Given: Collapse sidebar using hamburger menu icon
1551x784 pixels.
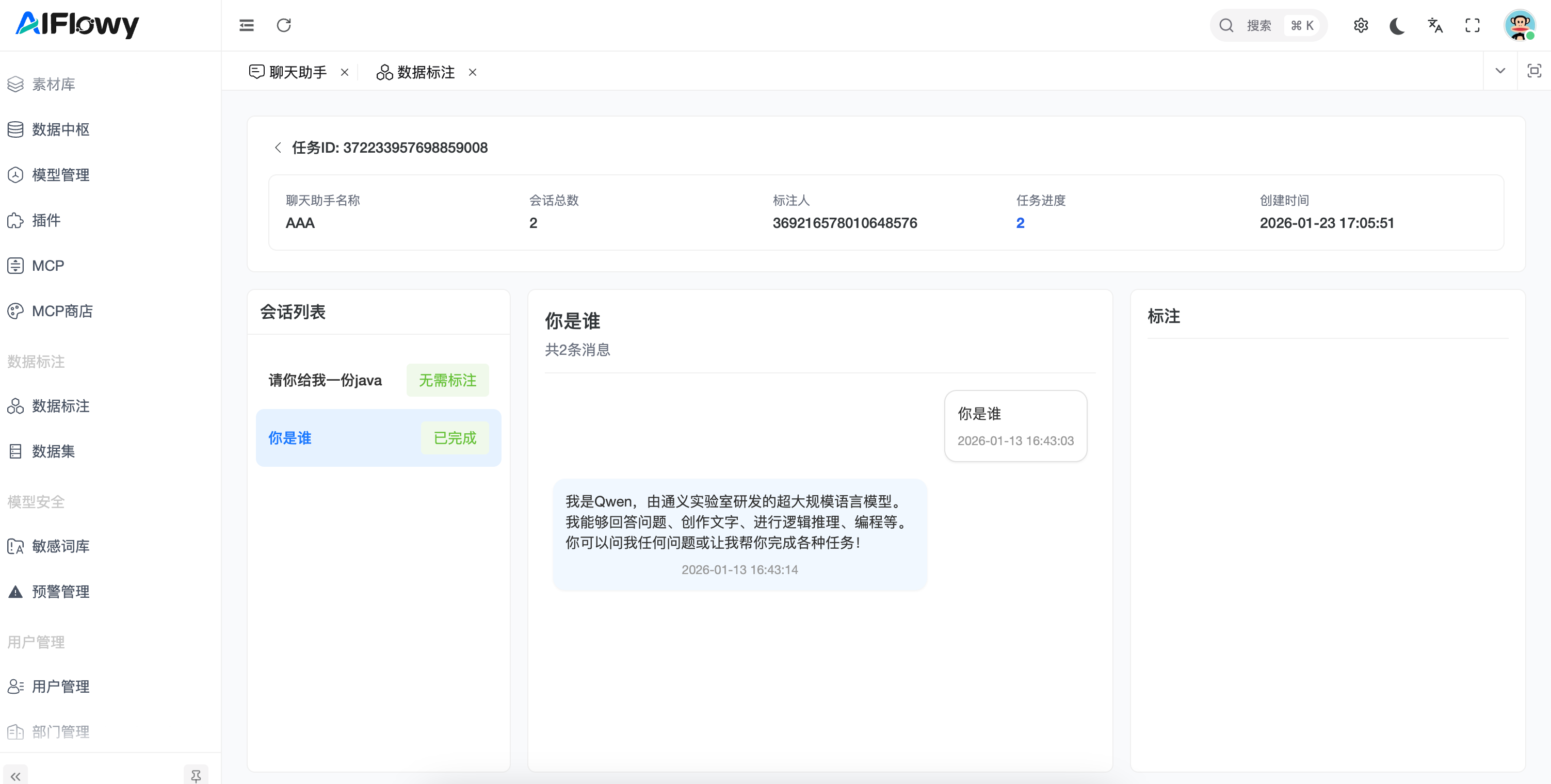Looking at the screenshot, I should (246, 25).
